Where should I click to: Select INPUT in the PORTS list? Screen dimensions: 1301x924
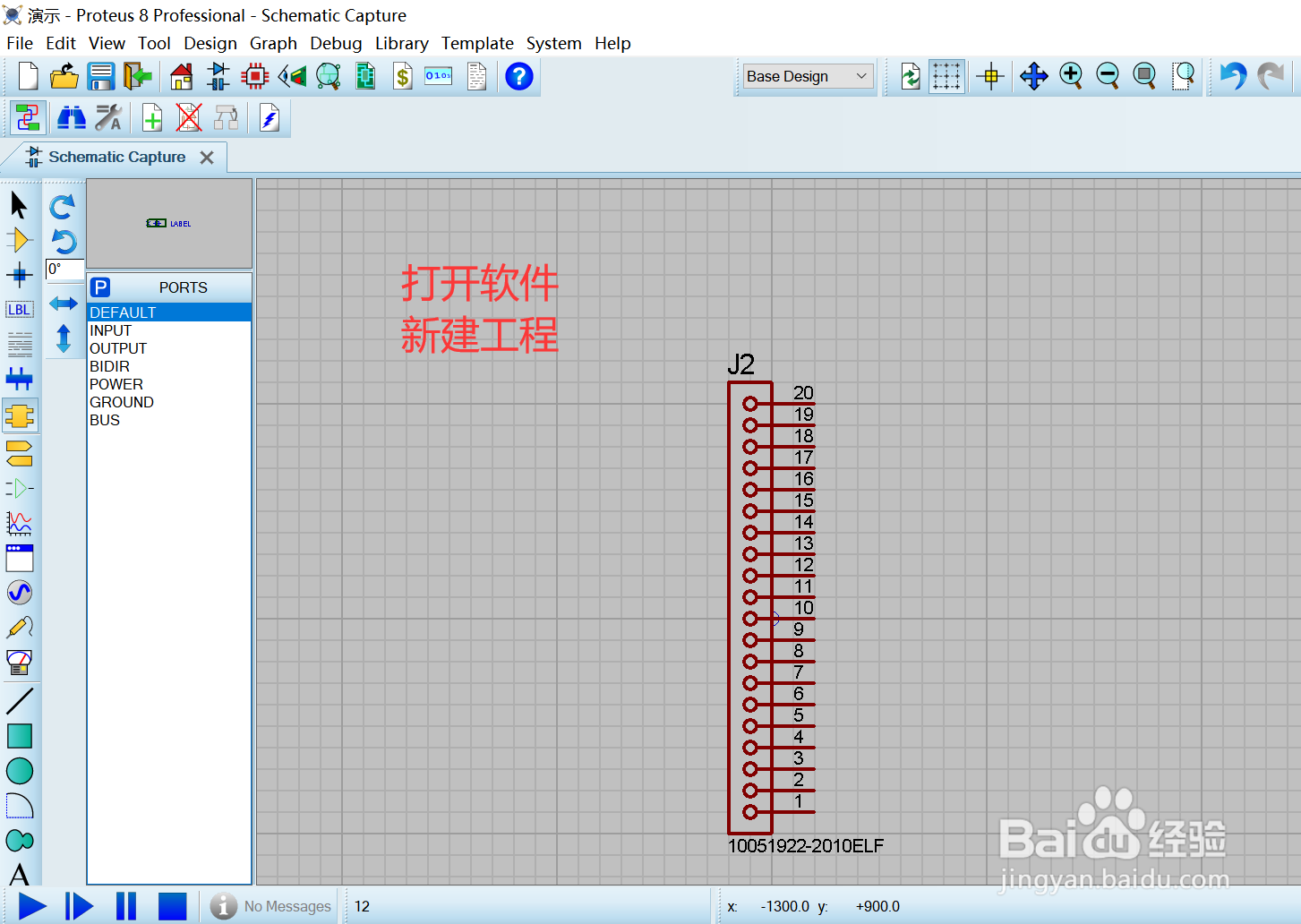pos(169,330)
